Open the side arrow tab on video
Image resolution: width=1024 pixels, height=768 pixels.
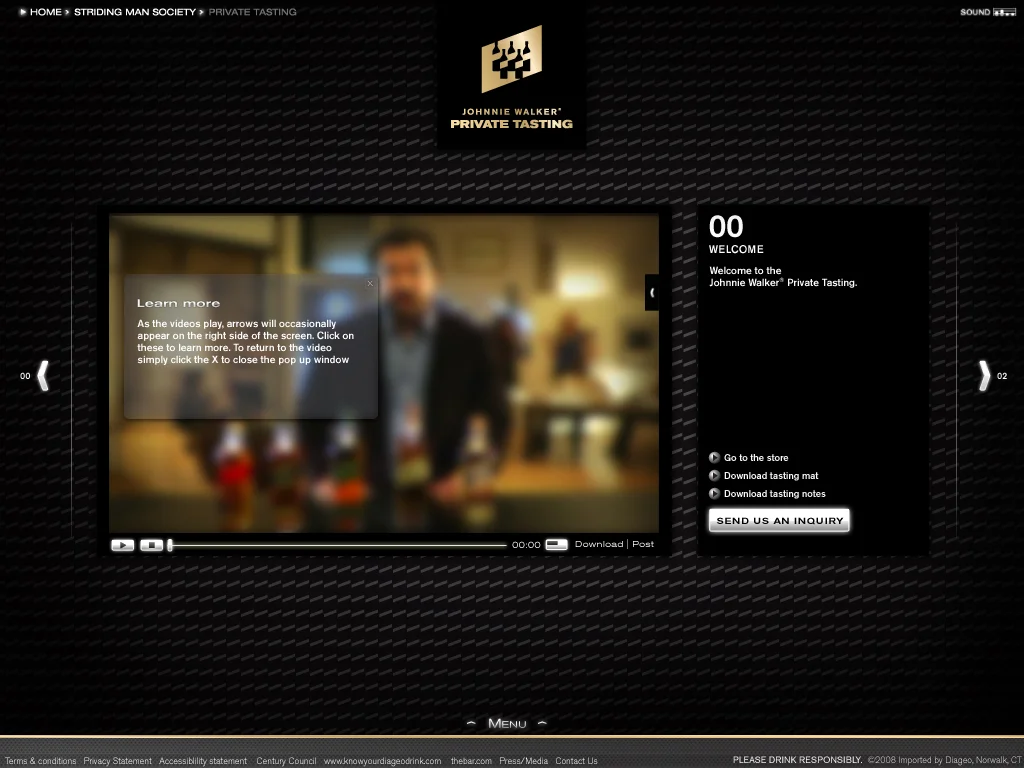tap(652, 293)
